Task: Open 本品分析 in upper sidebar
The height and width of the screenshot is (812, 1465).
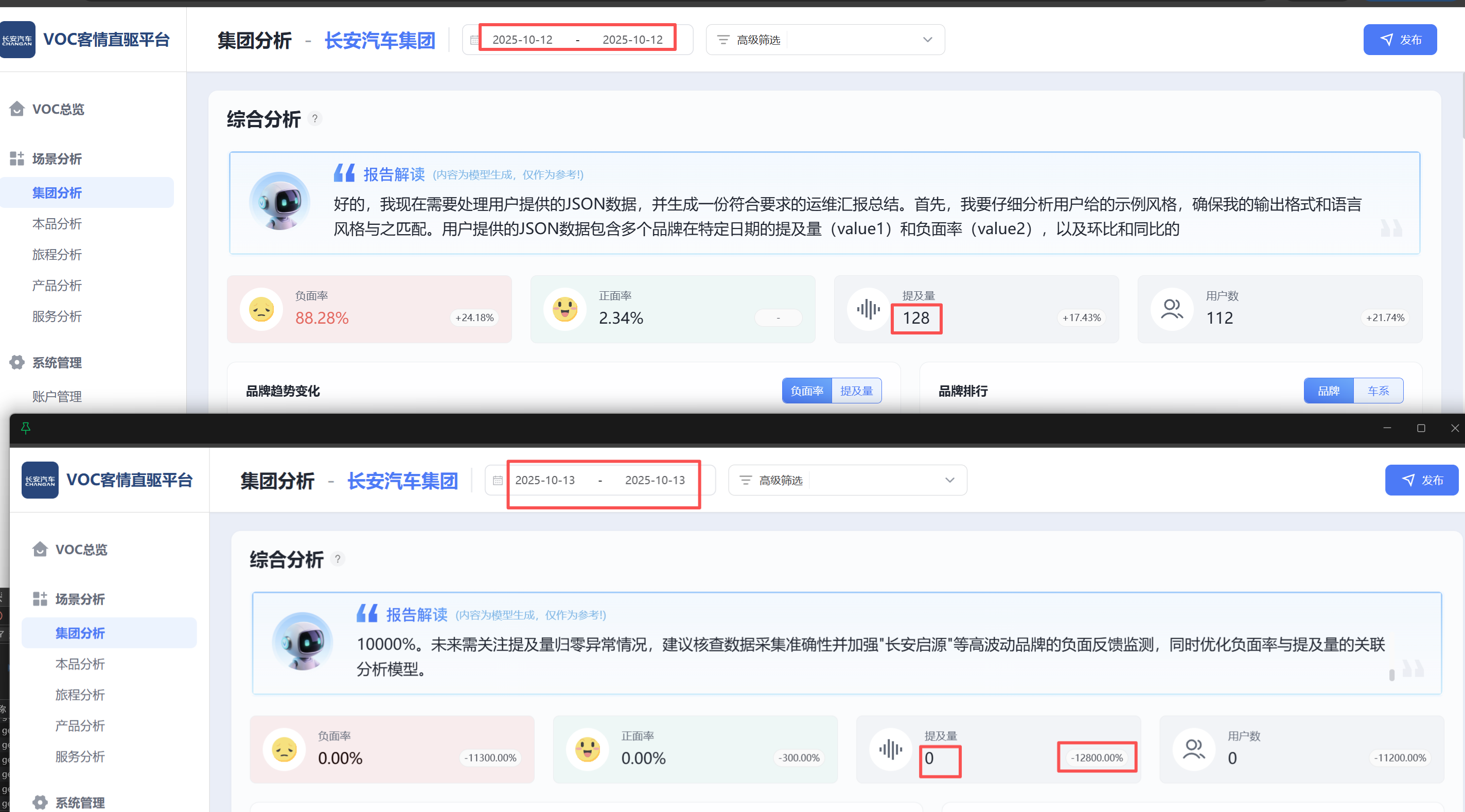Action: (57, 223)
